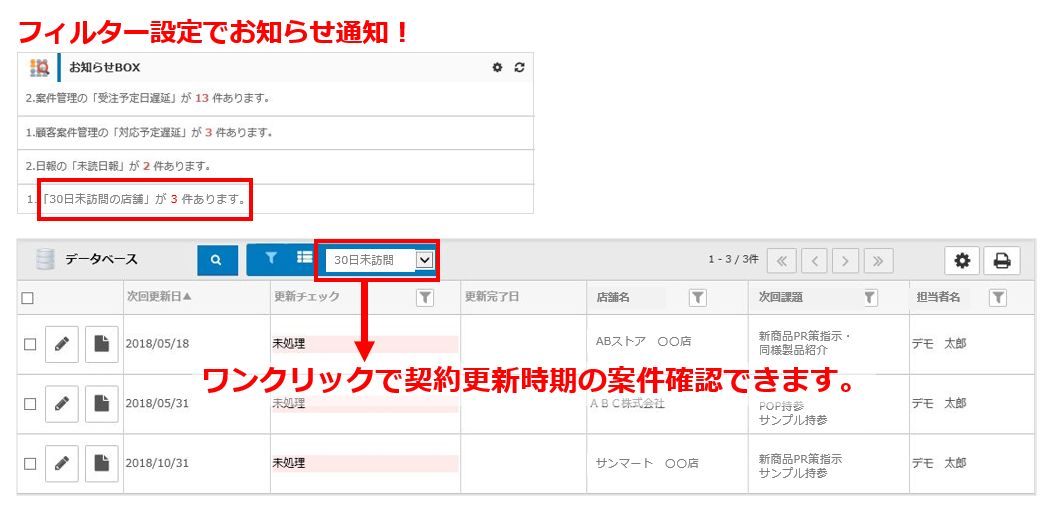
Task: Open the 受注予定日遅延 notification entry
Action: click(148, 98)
